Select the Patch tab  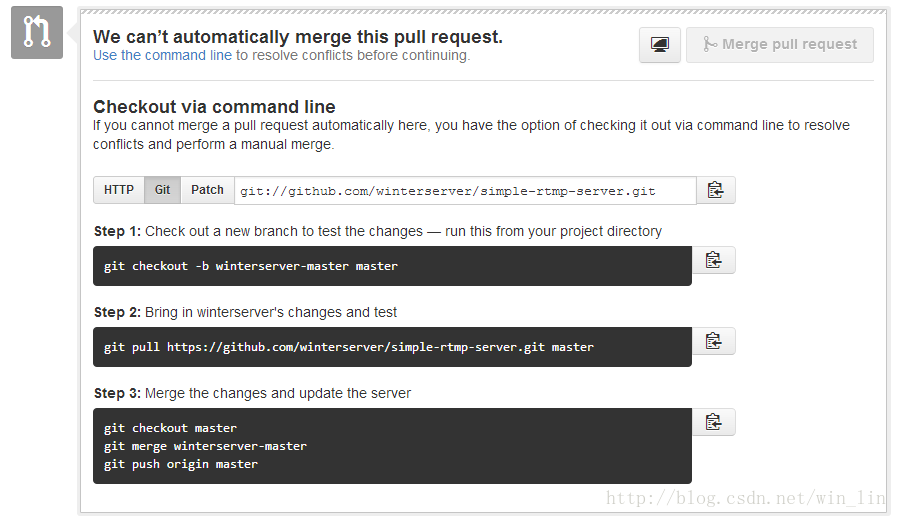pos(207,190)
